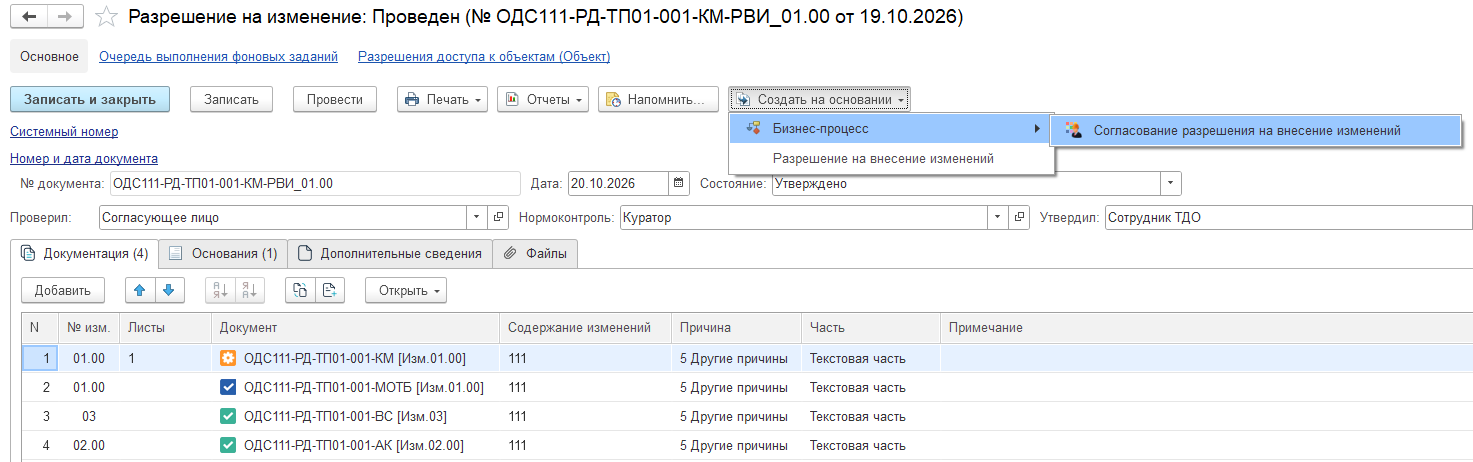Click the Напомнить... button
The height and width of the screenshot is (462, 1473).
(658, 99)
